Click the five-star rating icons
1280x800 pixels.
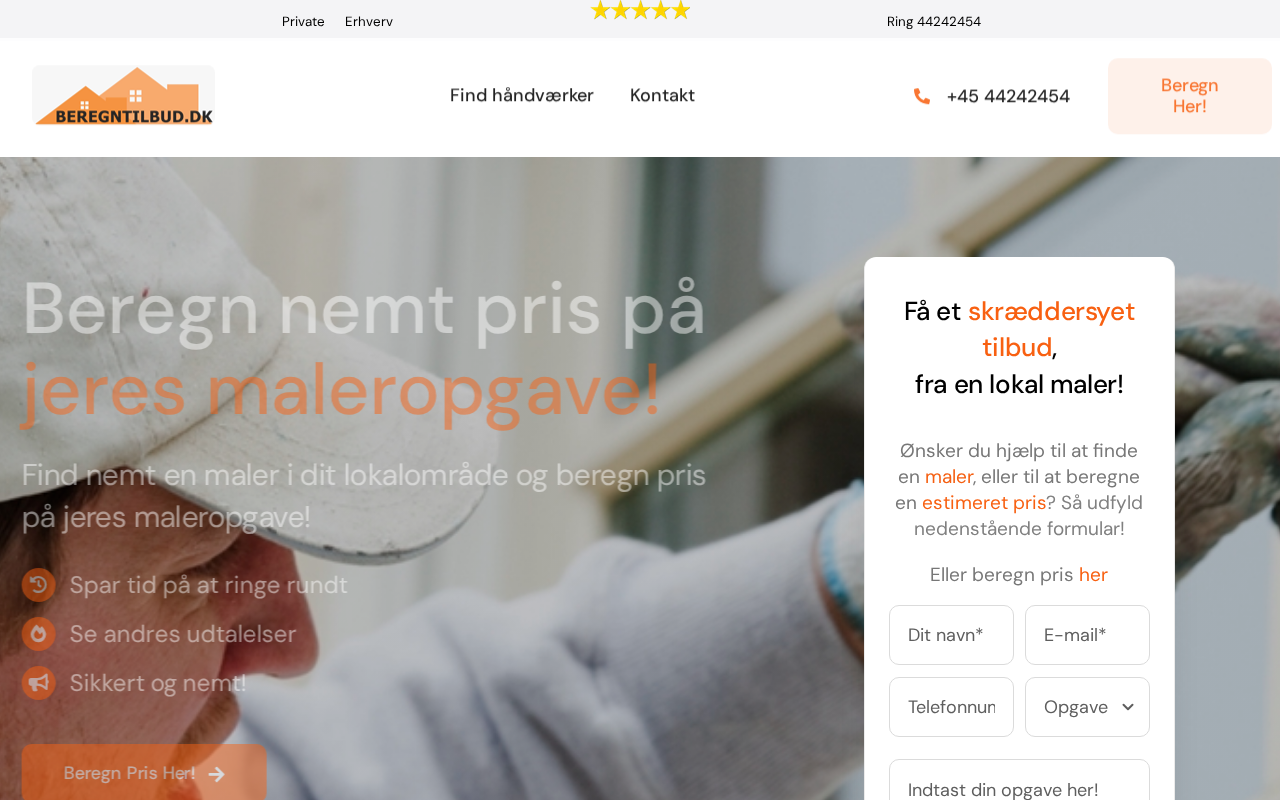click(x=640, y=11)
